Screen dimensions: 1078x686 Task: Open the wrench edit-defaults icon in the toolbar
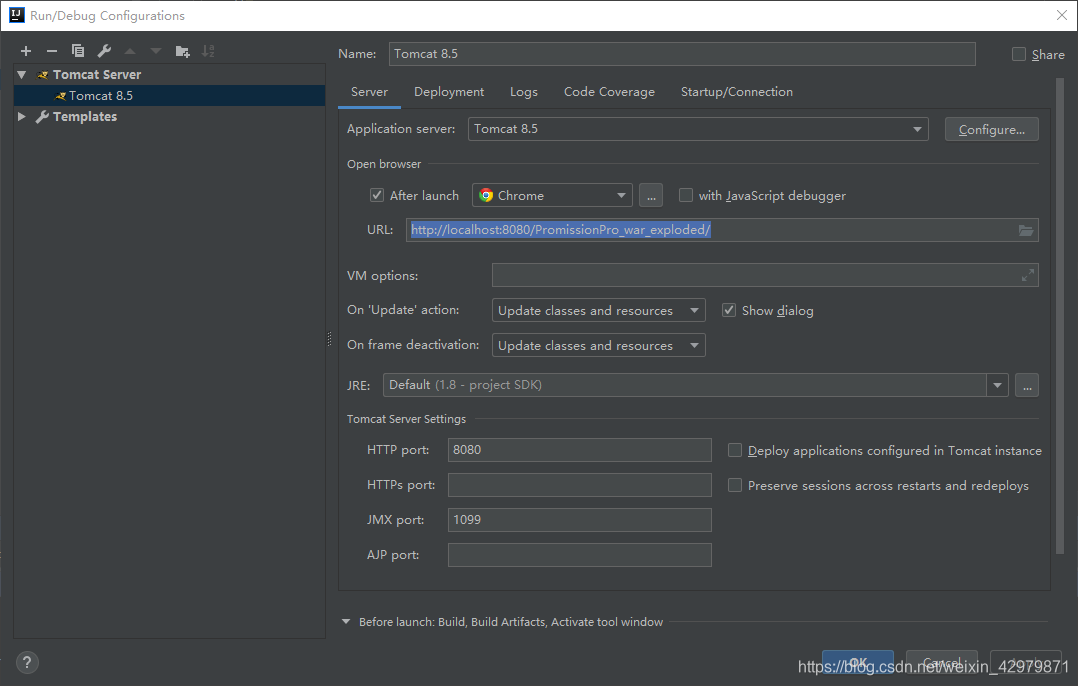104,51
